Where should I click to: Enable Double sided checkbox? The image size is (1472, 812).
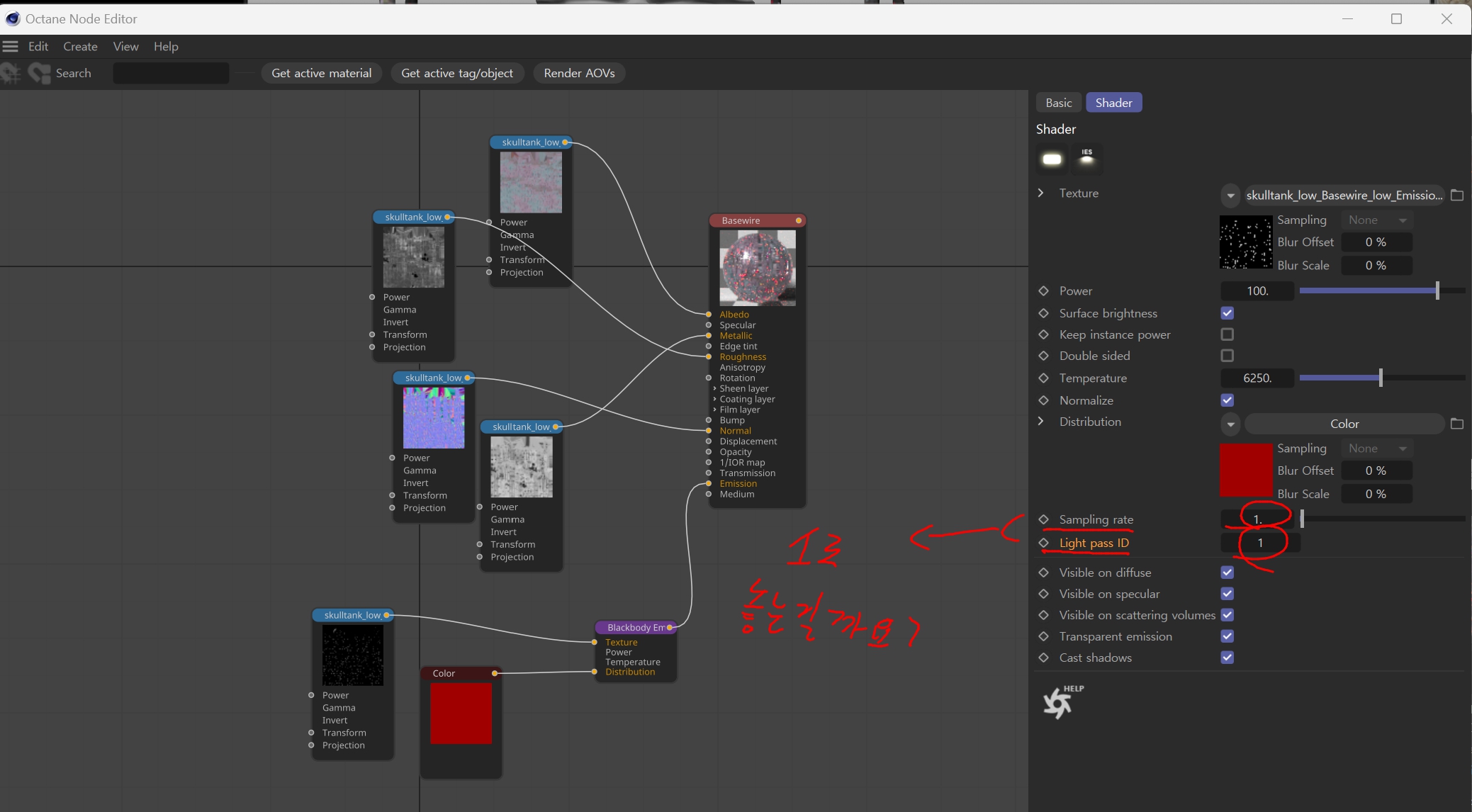point(1227,356)
